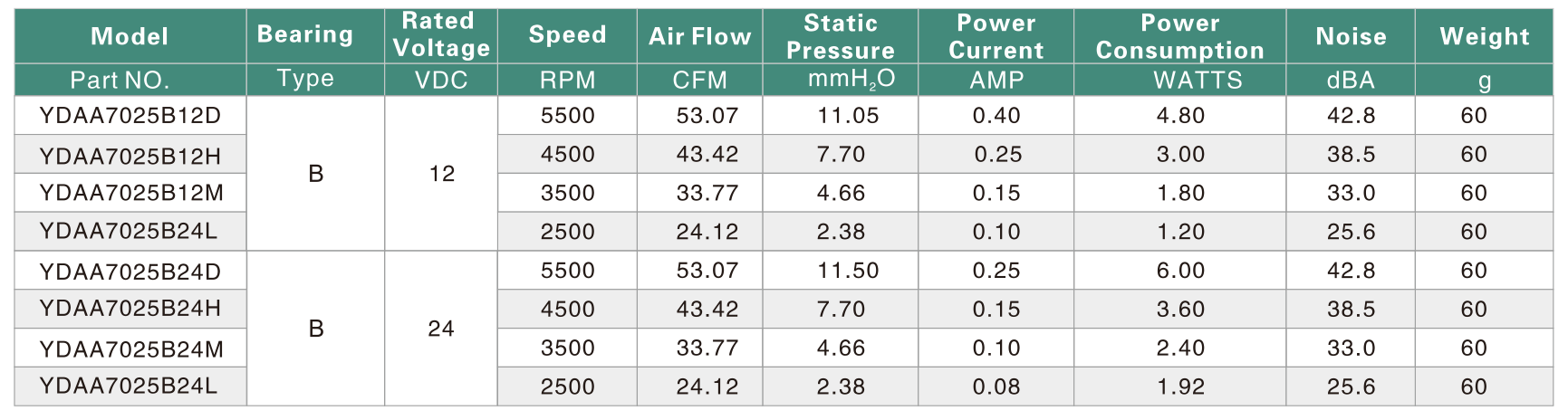
Task: Select the Bearing column header
Action: [305, 34]
